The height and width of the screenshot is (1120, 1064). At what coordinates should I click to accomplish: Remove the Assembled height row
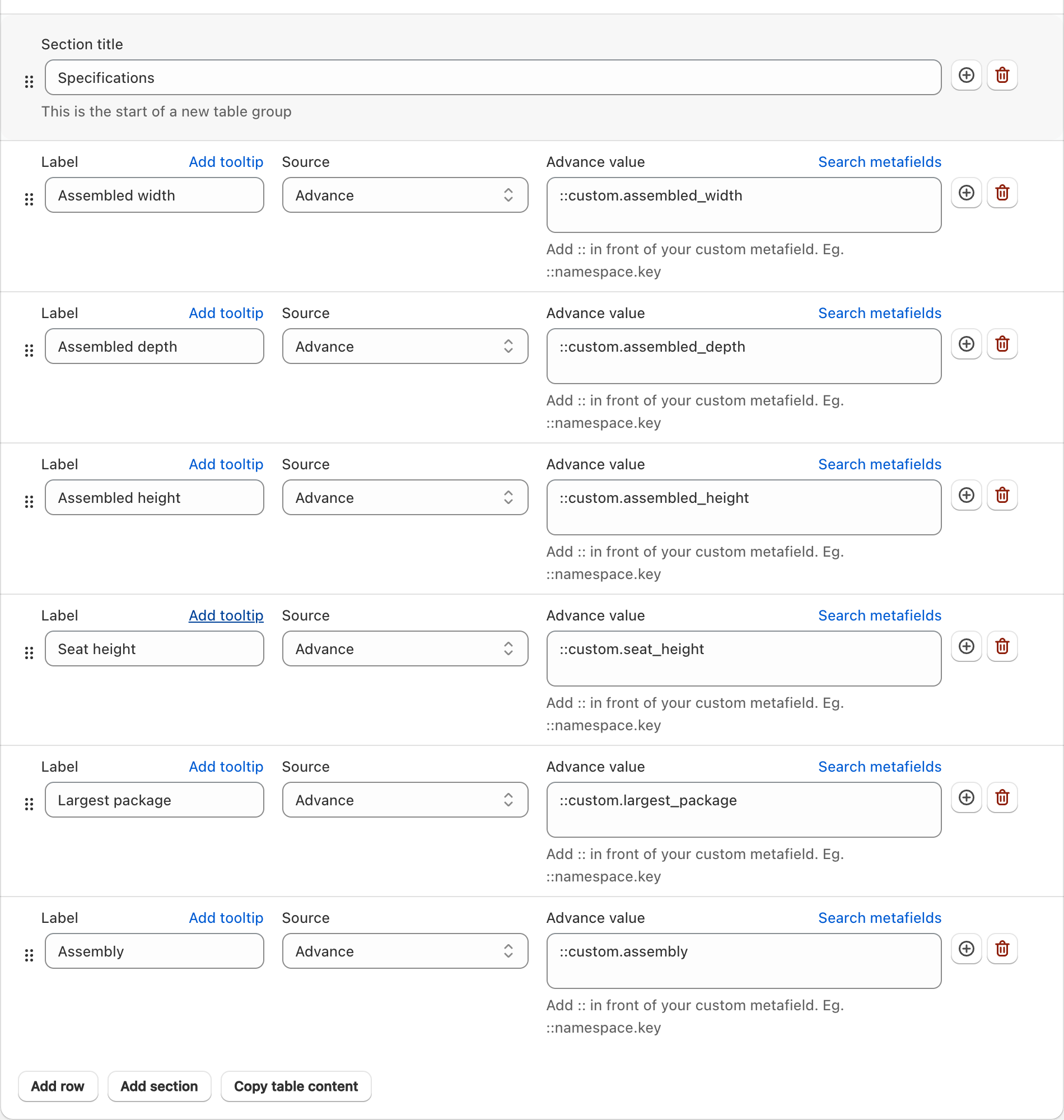tap(1002, 495)
